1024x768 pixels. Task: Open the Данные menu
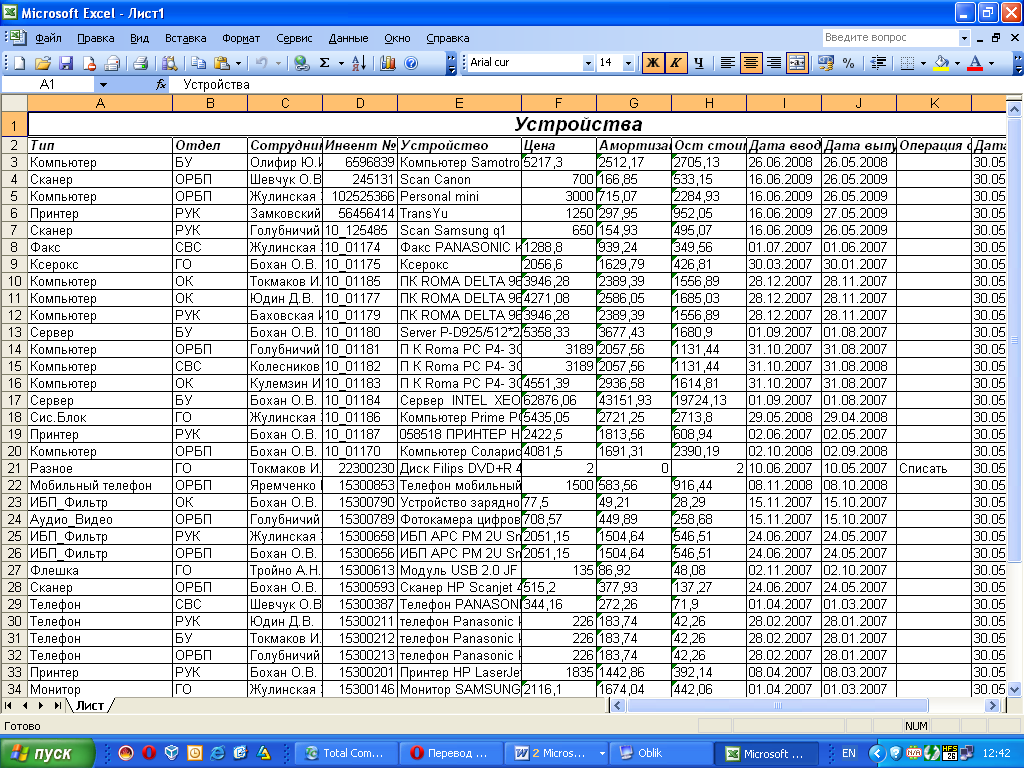tap(348, 38)
